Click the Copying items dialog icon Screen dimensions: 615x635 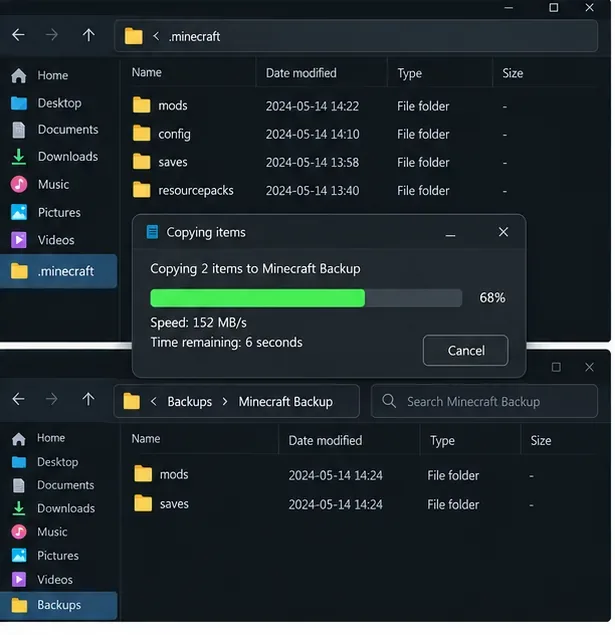[x=152, y=232]
